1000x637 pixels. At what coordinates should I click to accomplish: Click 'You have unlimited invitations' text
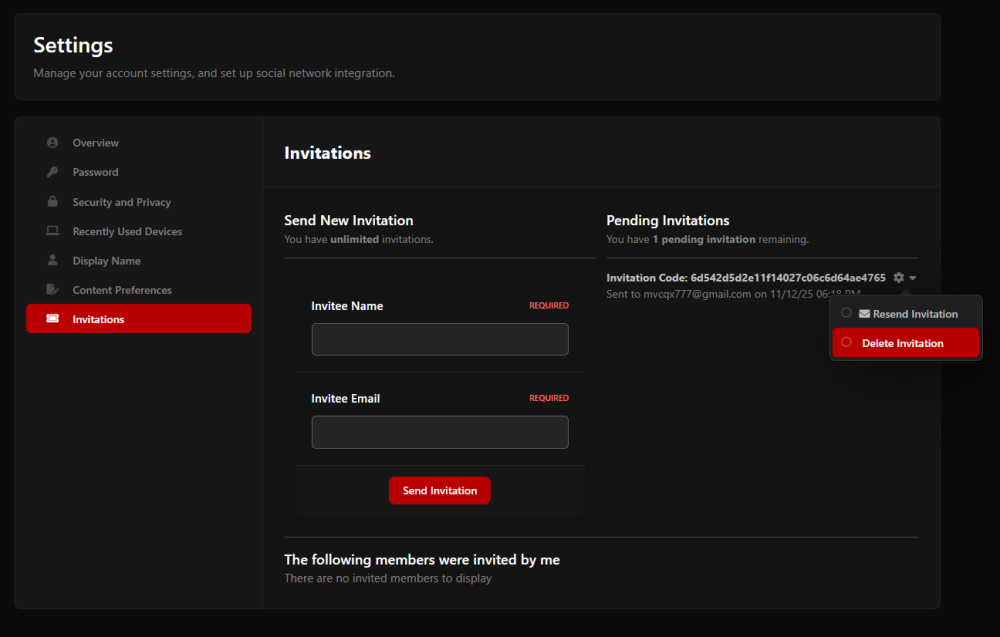coord(358,239)
